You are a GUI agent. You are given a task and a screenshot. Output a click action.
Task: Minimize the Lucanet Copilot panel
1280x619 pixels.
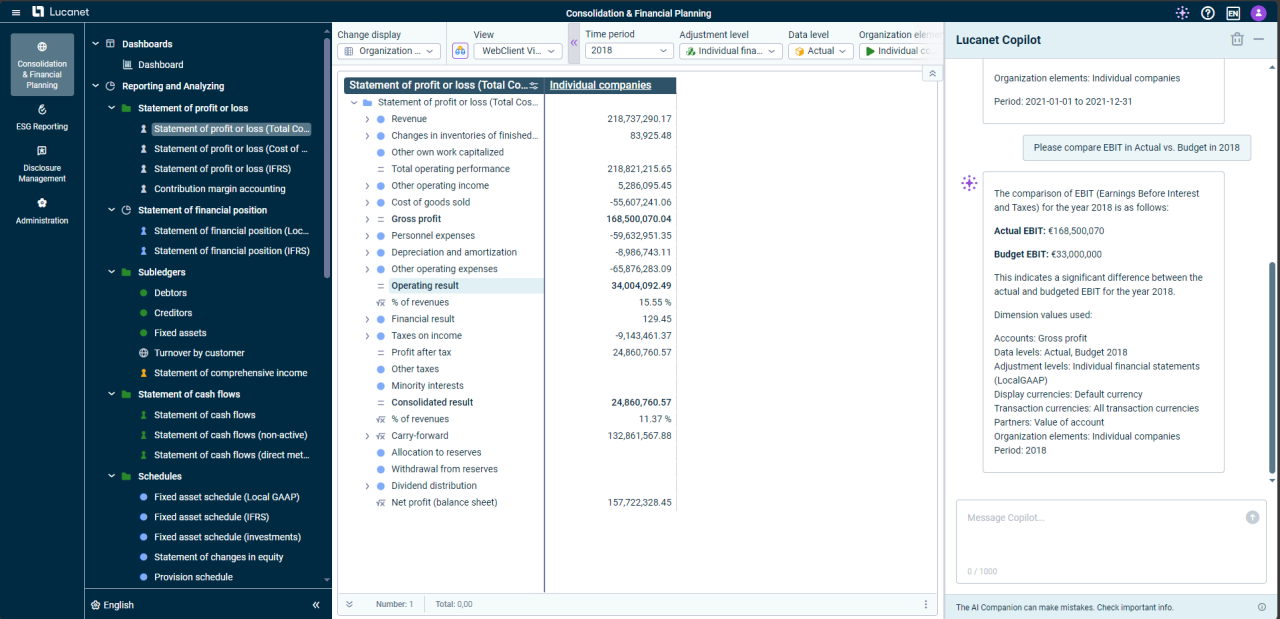(1258, 40)
